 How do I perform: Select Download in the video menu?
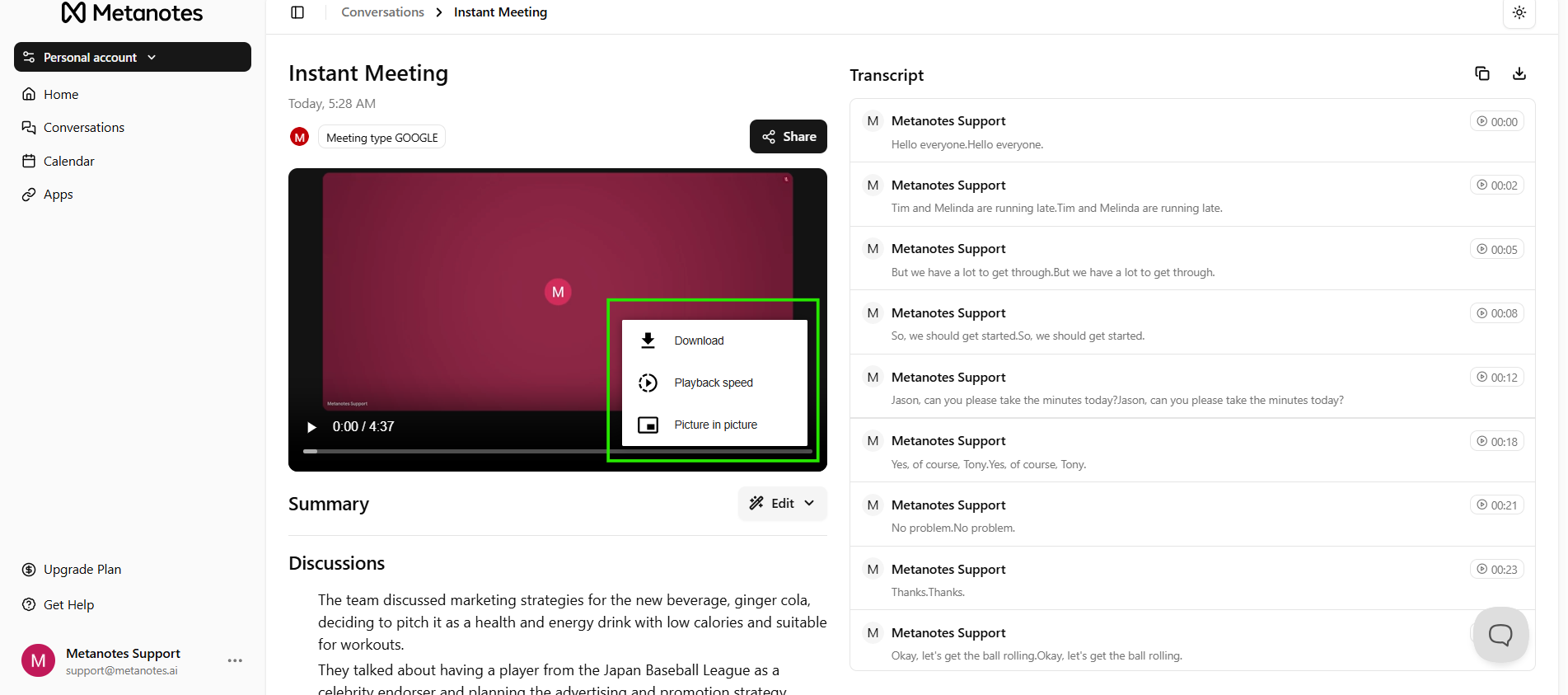point(714,340)
